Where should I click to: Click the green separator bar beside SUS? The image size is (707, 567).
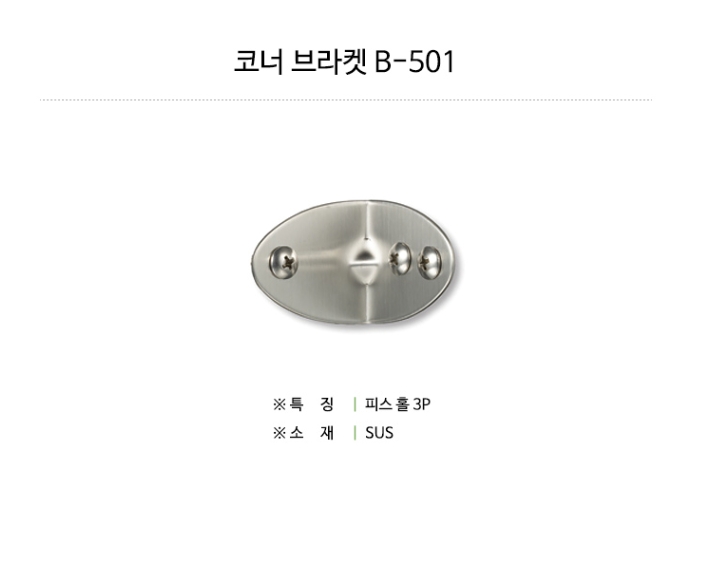(x=355, y=433)
